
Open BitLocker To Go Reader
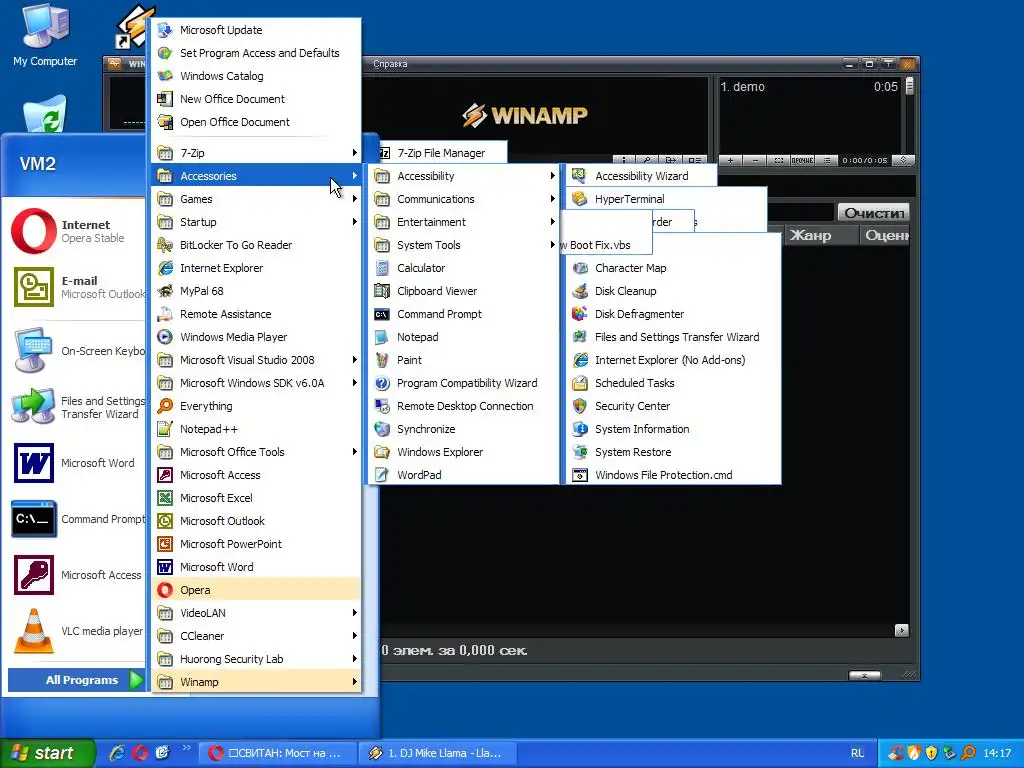point(256,245)
